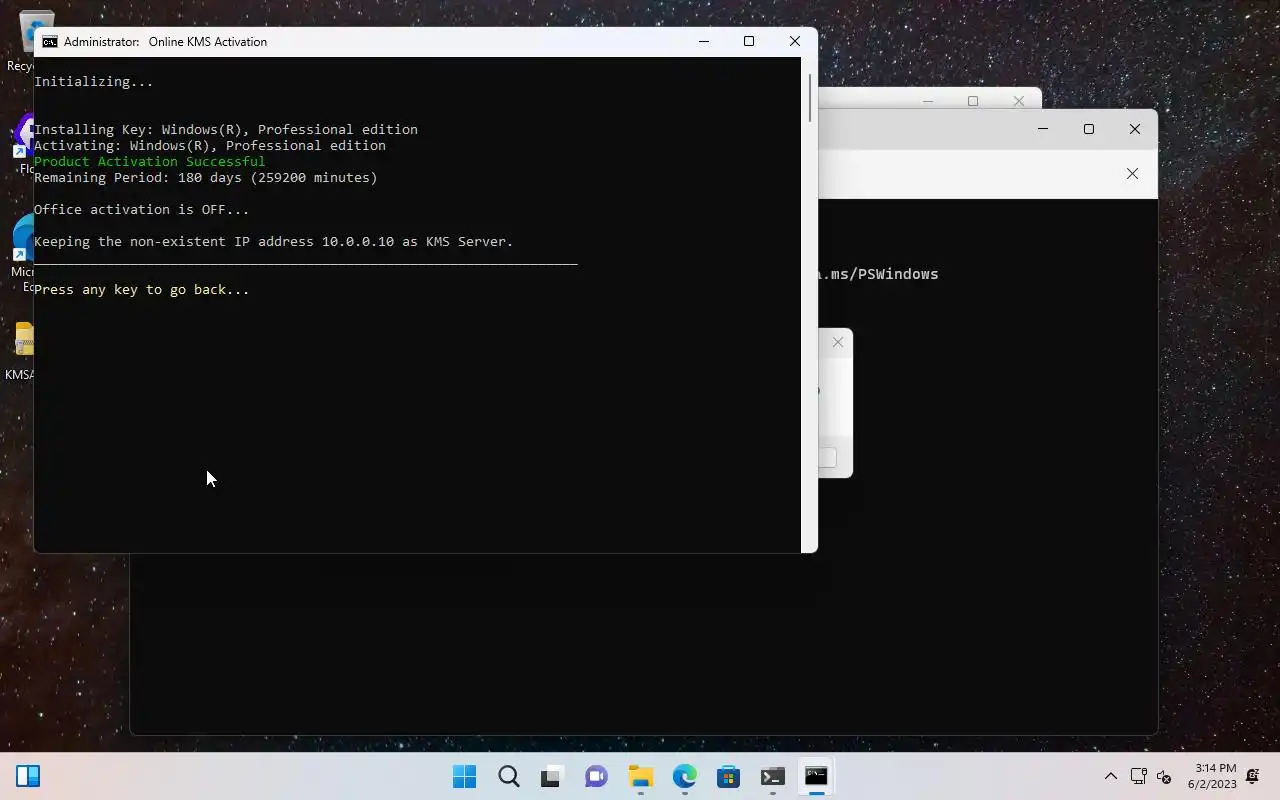Image resolution: width=1280 pixels, height=800 pixels.
Task: Minimize the Online KMS Activation window
Action: click(704, 42)
